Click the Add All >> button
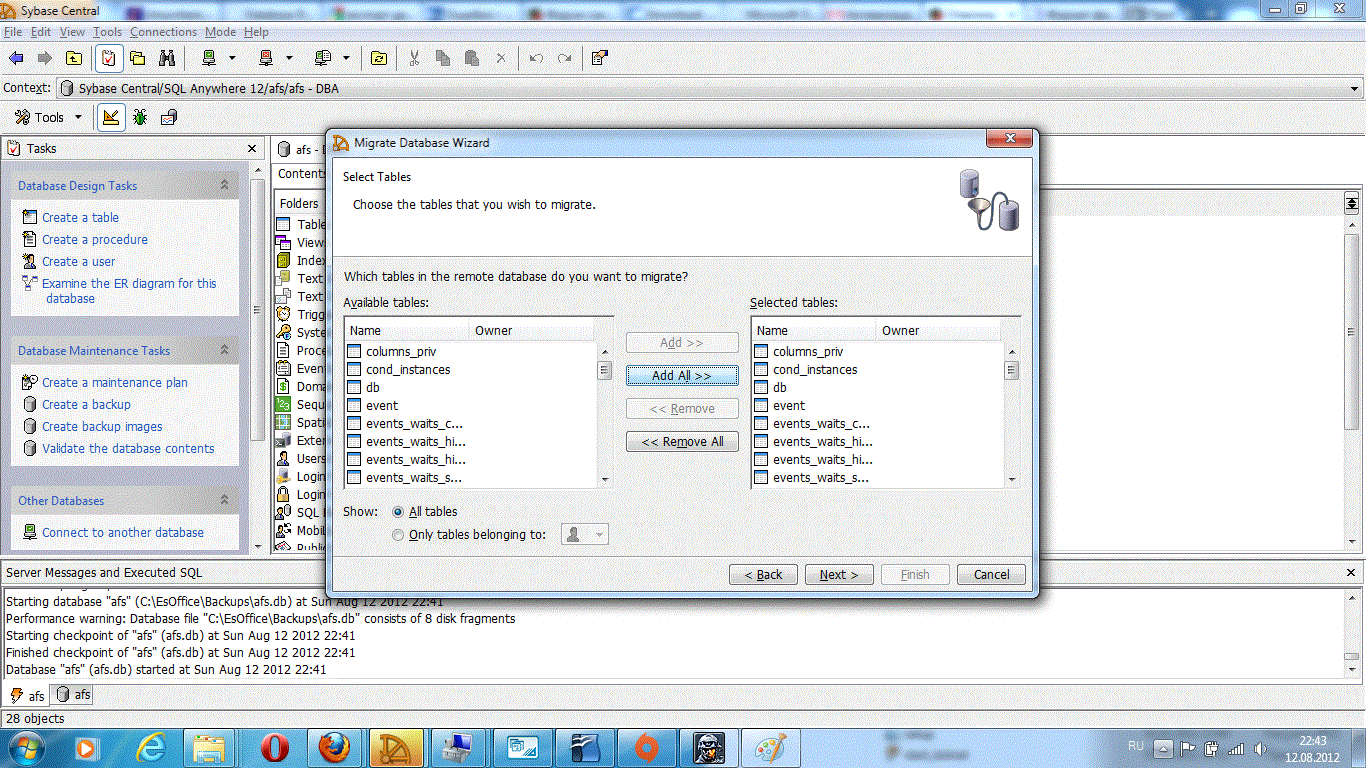Image resolution: width=1366 pixels, height=768 pixels. (682, 375)
